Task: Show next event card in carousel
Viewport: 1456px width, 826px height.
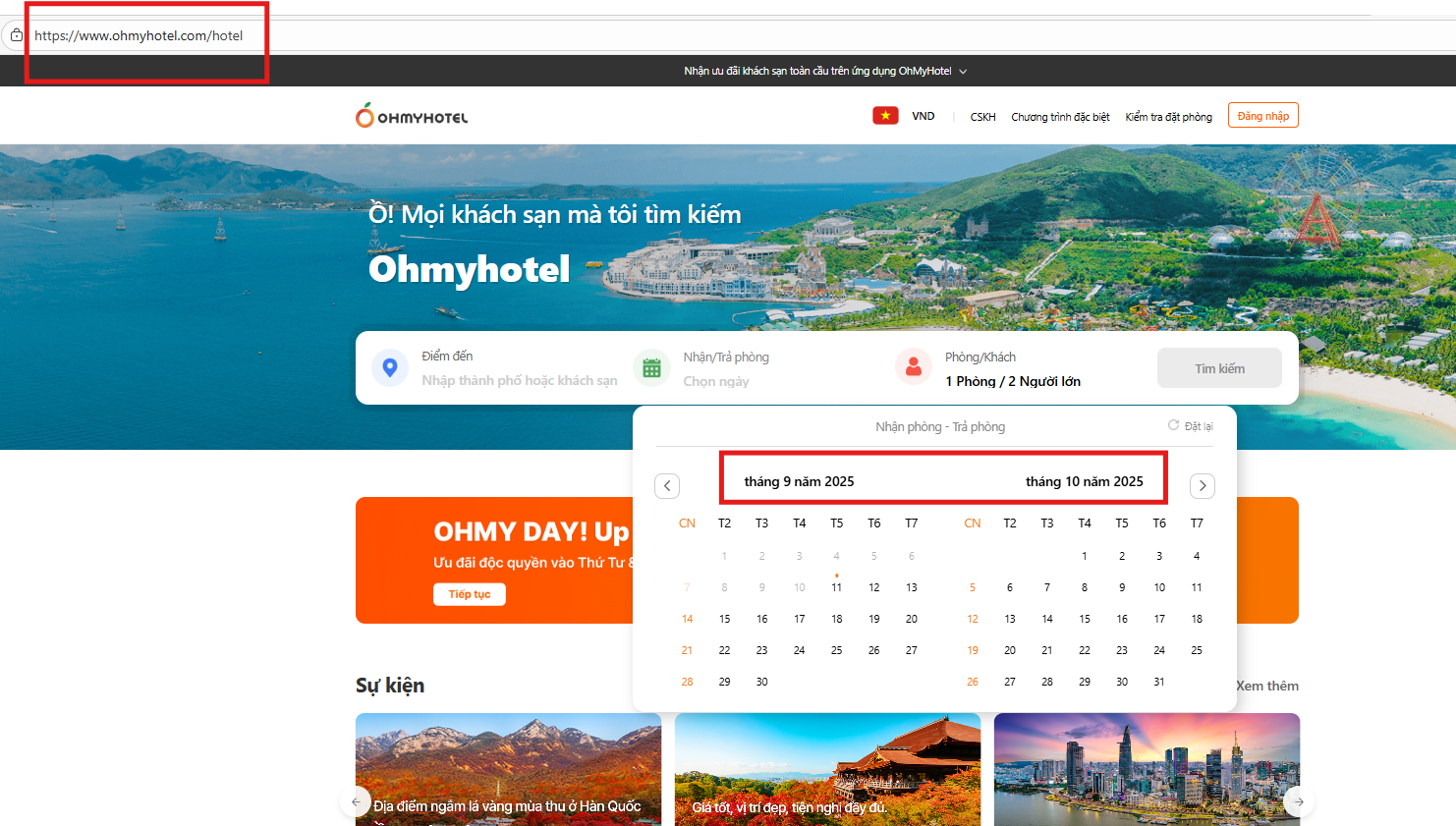Action: pos(1299,801)
